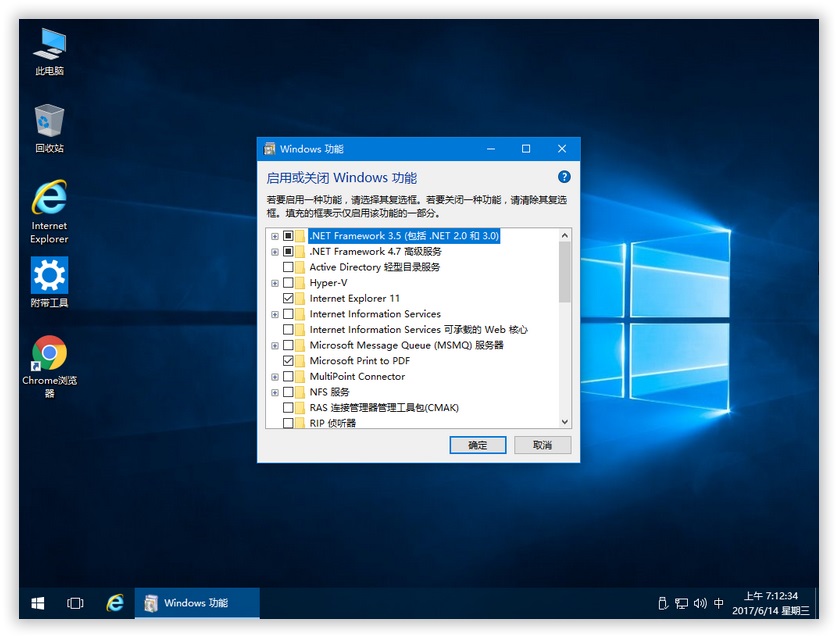
Task: Open the Windows Start menu
Action: 38,603
